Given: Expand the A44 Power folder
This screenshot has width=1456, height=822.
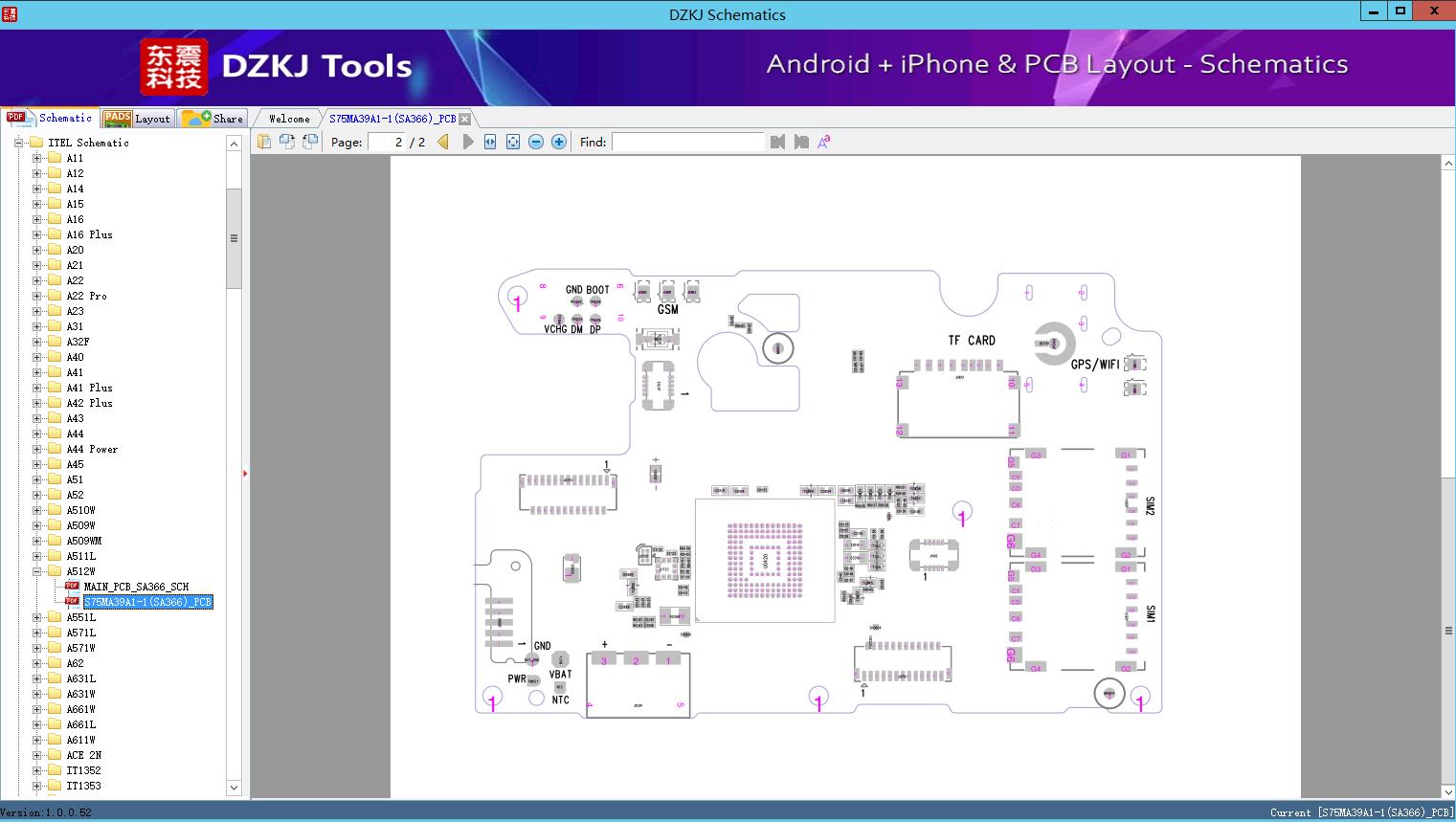Looking at the screenshot, I should (x=37, y=449).
